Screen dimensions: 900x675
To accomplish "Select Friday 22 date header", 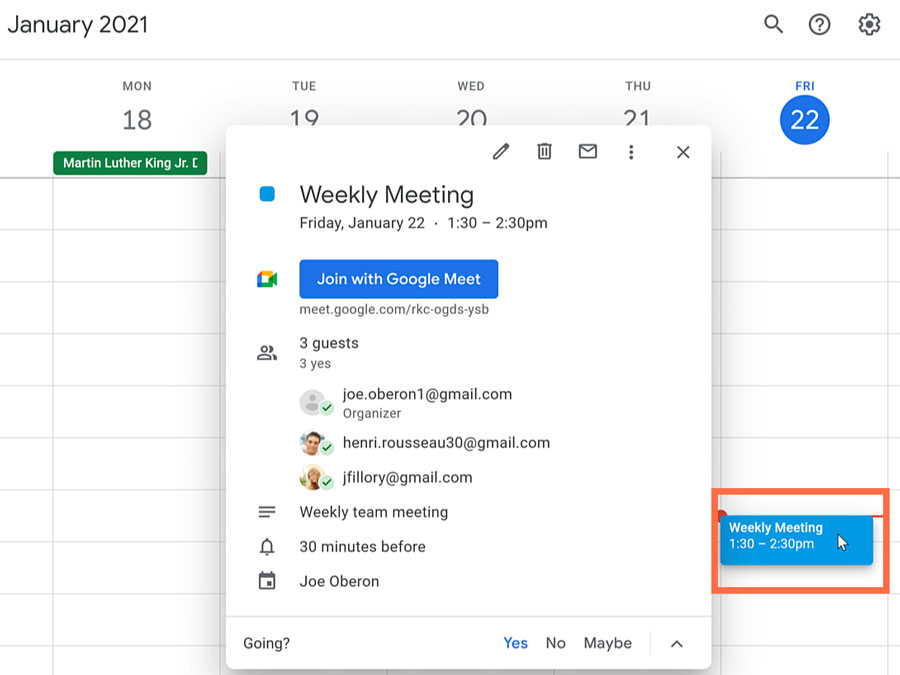I will 804,120.
